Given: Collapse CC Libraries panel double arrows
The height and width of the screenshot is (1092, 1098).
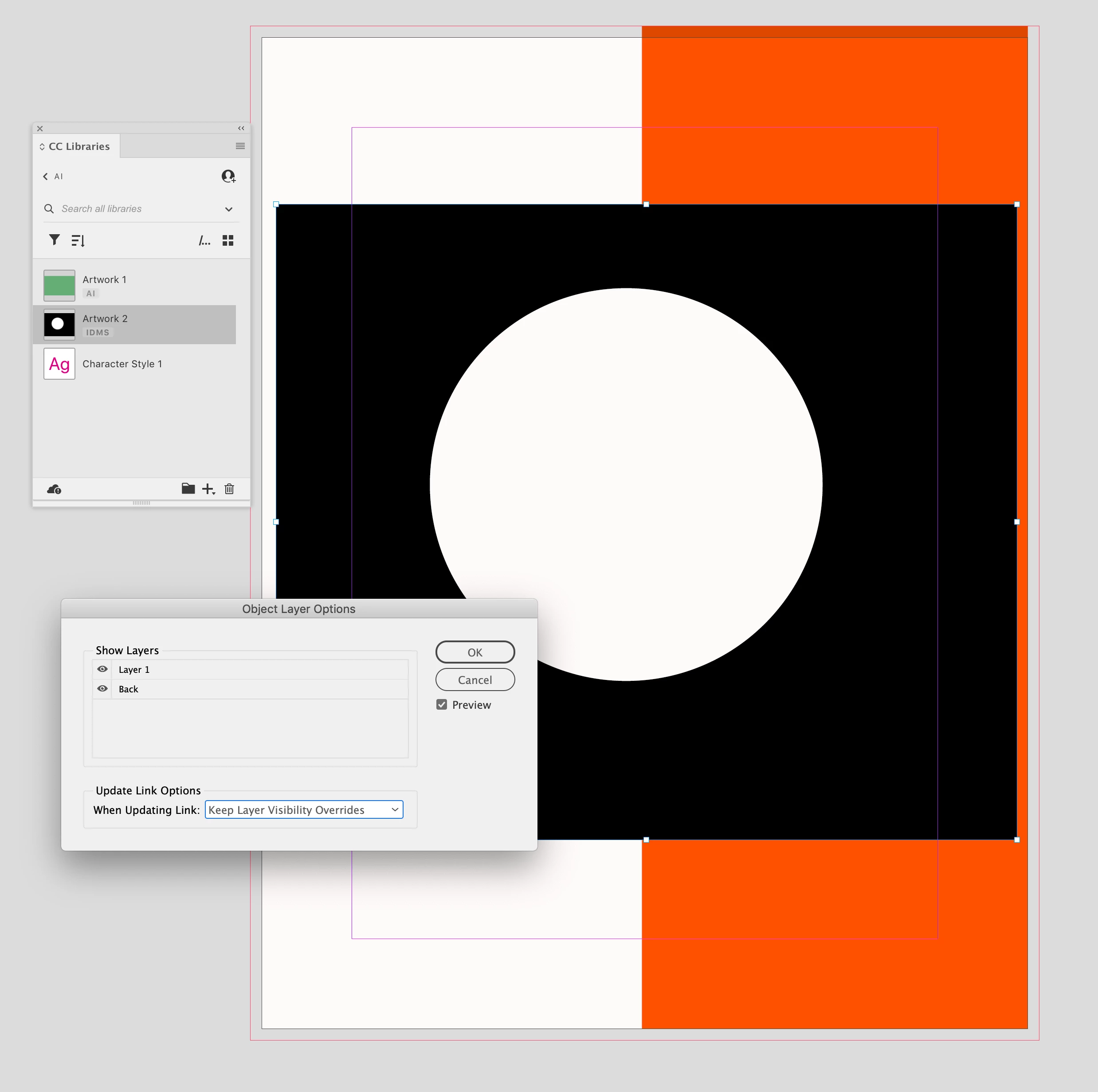Looking at the screenshot, I should point(241,129).
